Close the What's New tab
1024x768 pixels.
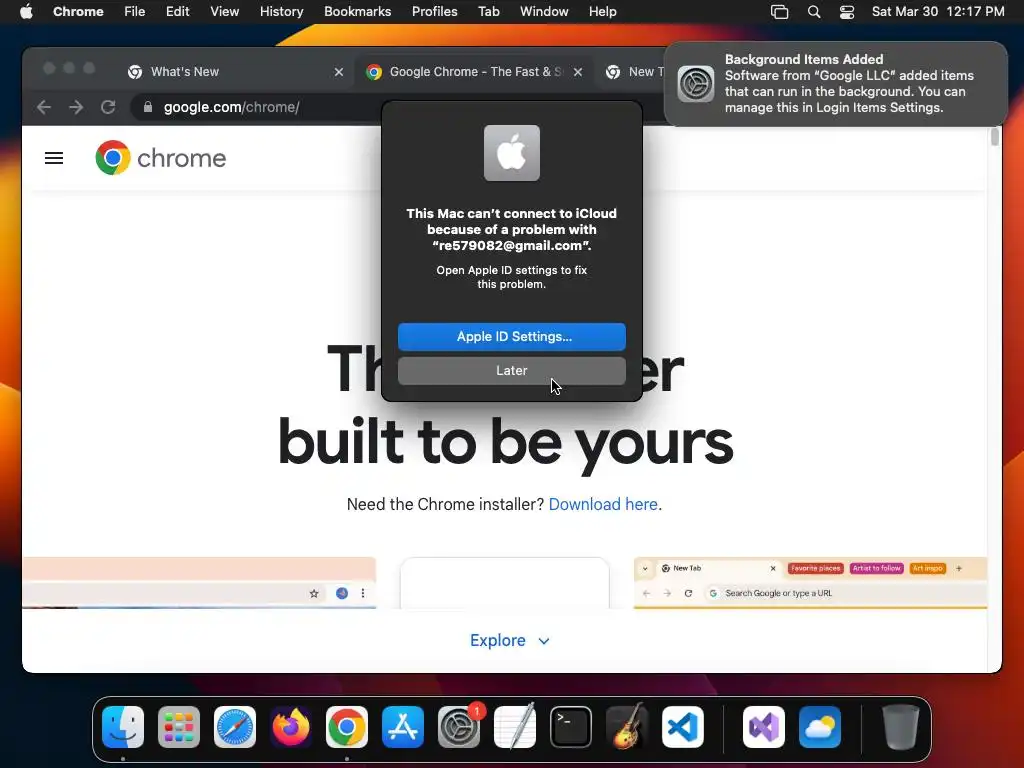[x=338, y=72]
